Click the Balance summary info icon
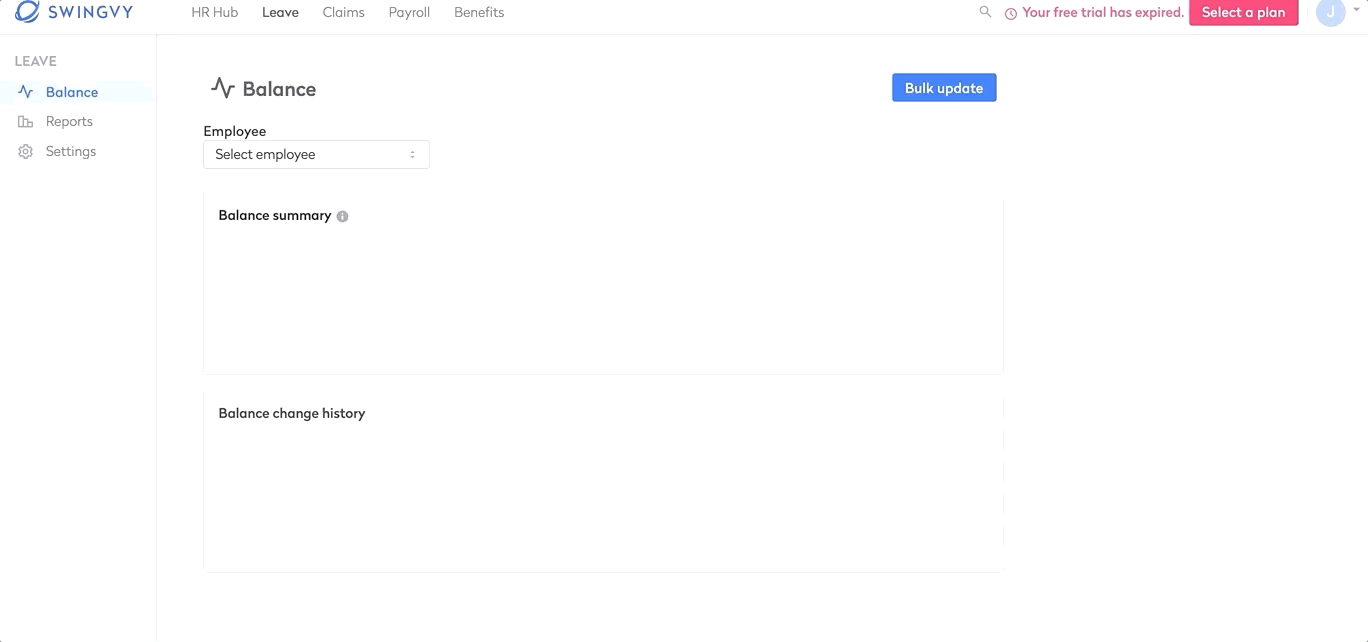The width and height of the screenshot is (1368, 642). tap(342, 216)
